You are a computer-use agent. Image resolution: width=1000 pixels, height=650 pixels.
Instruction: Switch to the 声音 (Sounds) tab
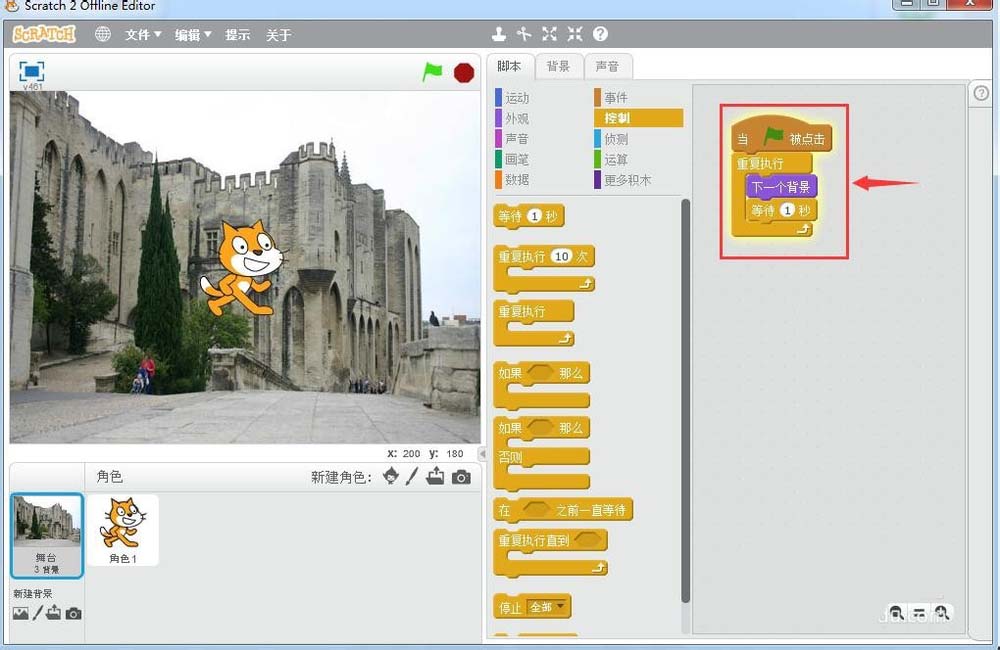click(609, 66)
